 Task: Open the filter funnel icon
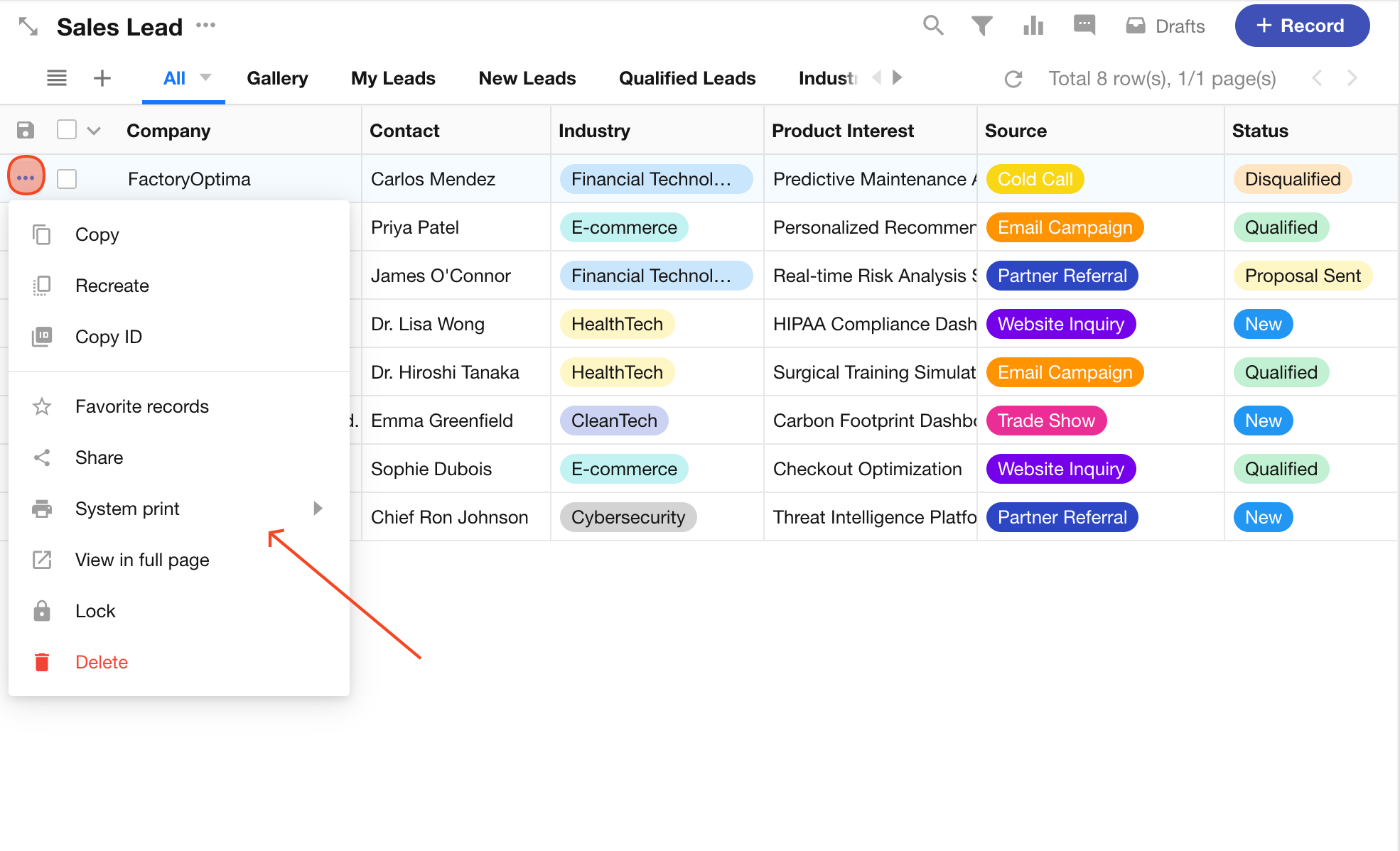(x=981, y=26)
